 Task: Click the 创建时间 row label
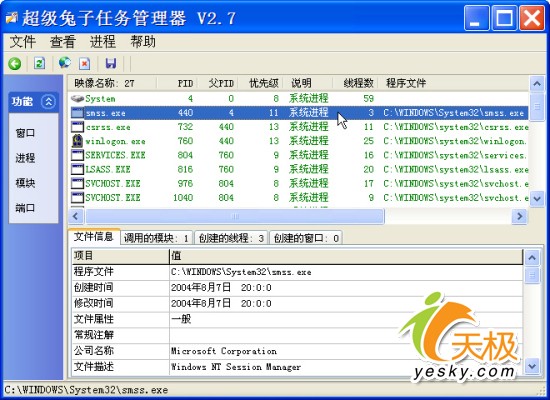click(x=94, y=288)
